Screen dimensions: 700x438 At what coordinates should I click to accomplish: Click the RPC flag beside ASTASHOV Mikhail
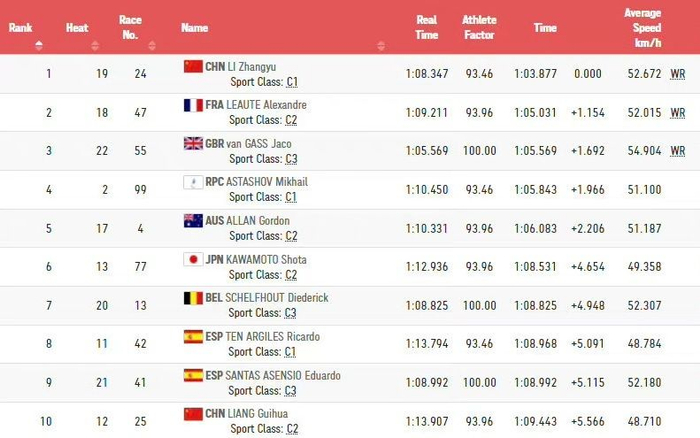pos(193,182)
